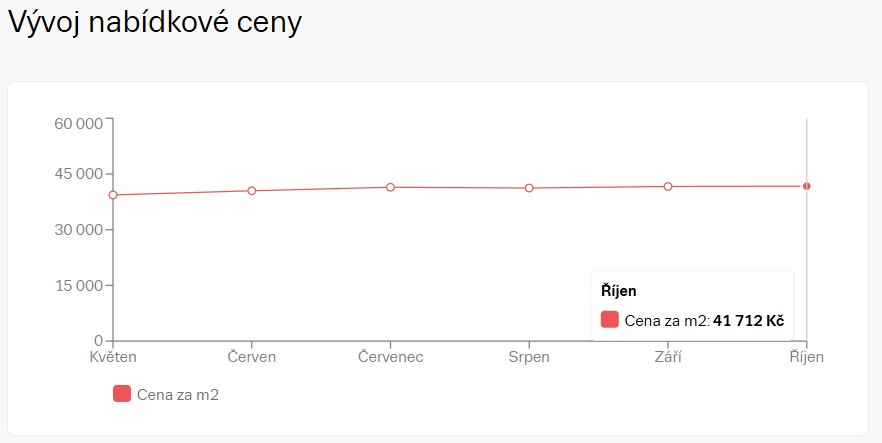Click the Červen data point marker
This screenshot has height=443, width=882.
tap(252, 191)
